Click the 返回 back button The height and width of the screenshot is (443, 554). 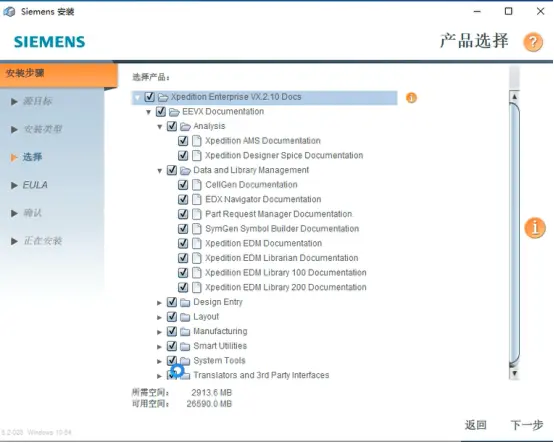pos(476,425)
